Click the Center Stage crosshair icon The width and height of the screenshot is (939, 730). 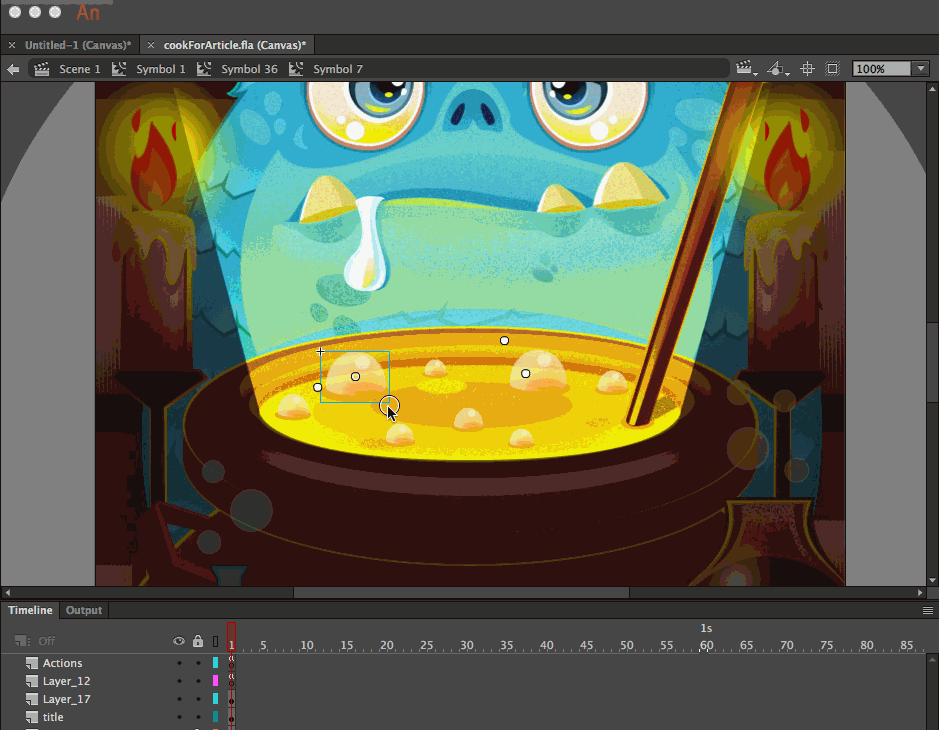807,68
